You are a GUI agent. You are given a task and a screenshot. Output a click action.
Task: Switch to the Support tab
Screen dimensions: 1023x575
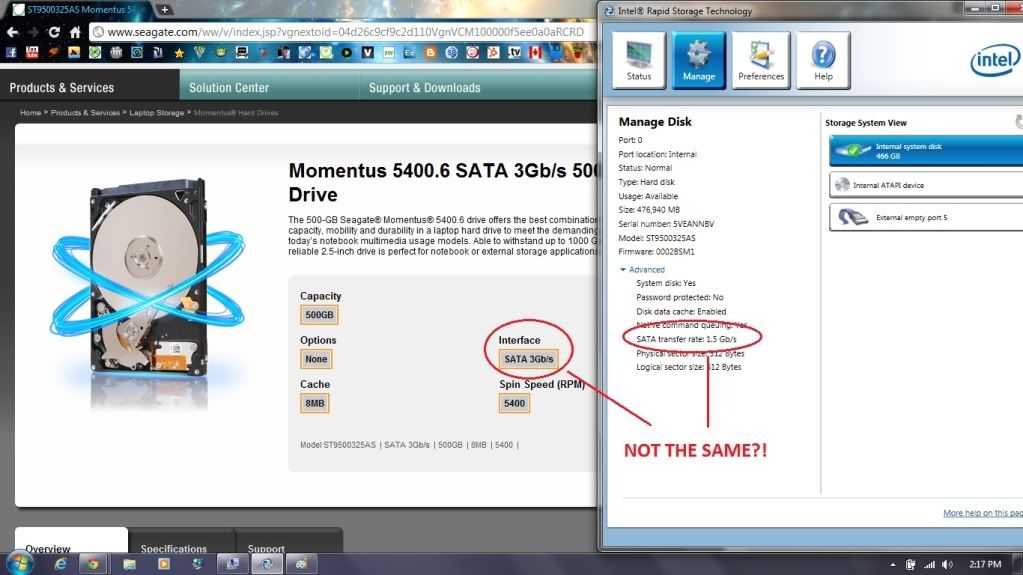pos(266,547)
